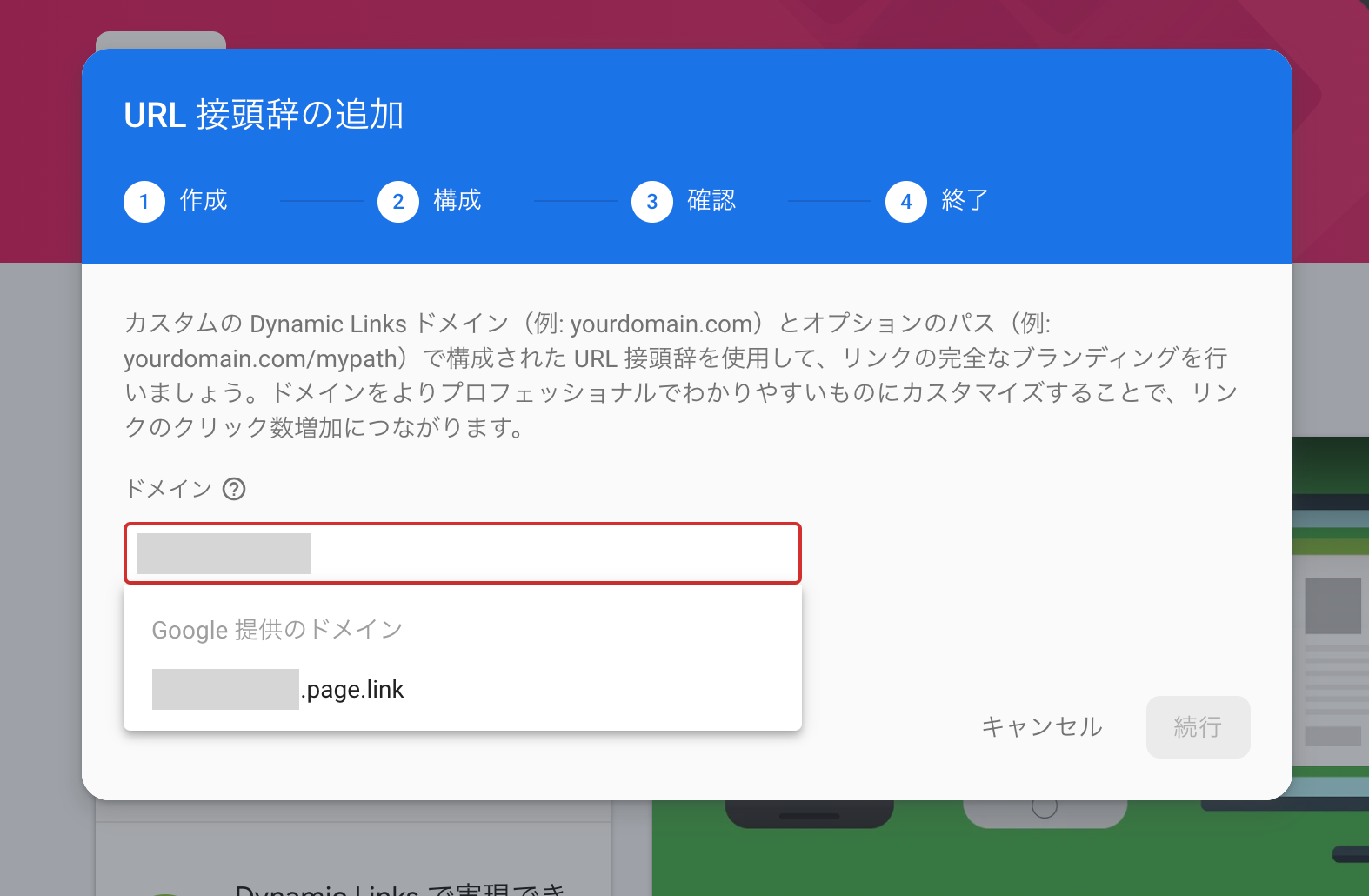1369x896 pixels.
Task: Select step 3 確認 in the stepper
Action: pyautogui.click(x=684, y=201)
